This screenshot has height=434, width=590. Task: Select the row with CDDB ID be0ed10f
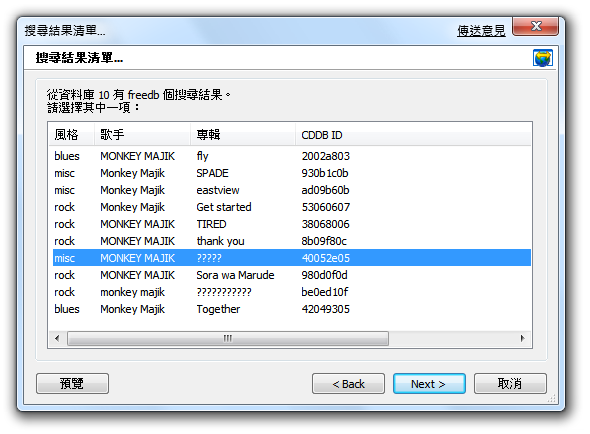point(292,292)
